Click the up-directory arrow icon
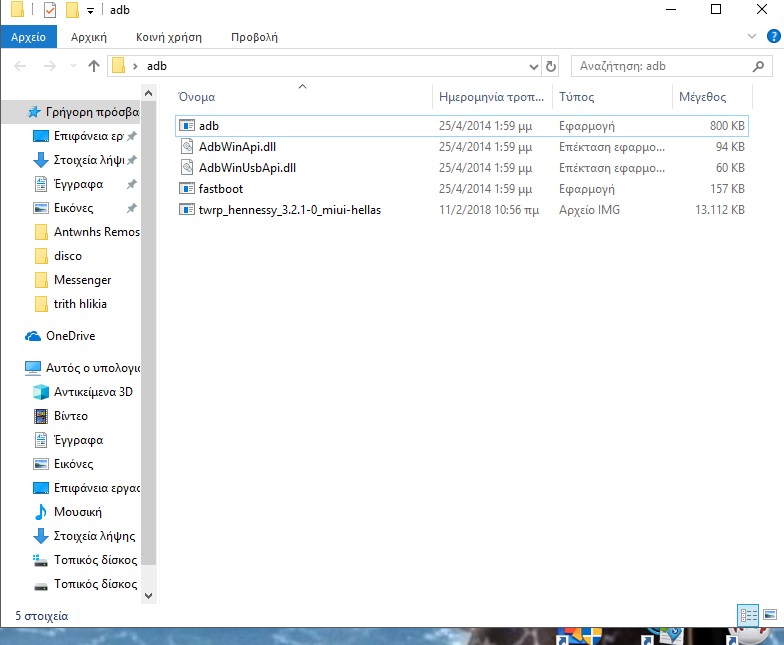Screen dimensions: 784x645 [x=94, y=66]
